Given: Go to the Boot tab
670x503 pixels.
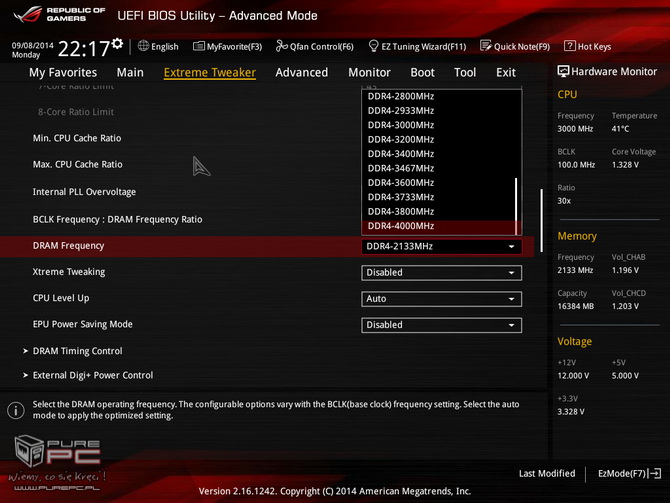Looking at the screenshot, I should tap(422, 73).
